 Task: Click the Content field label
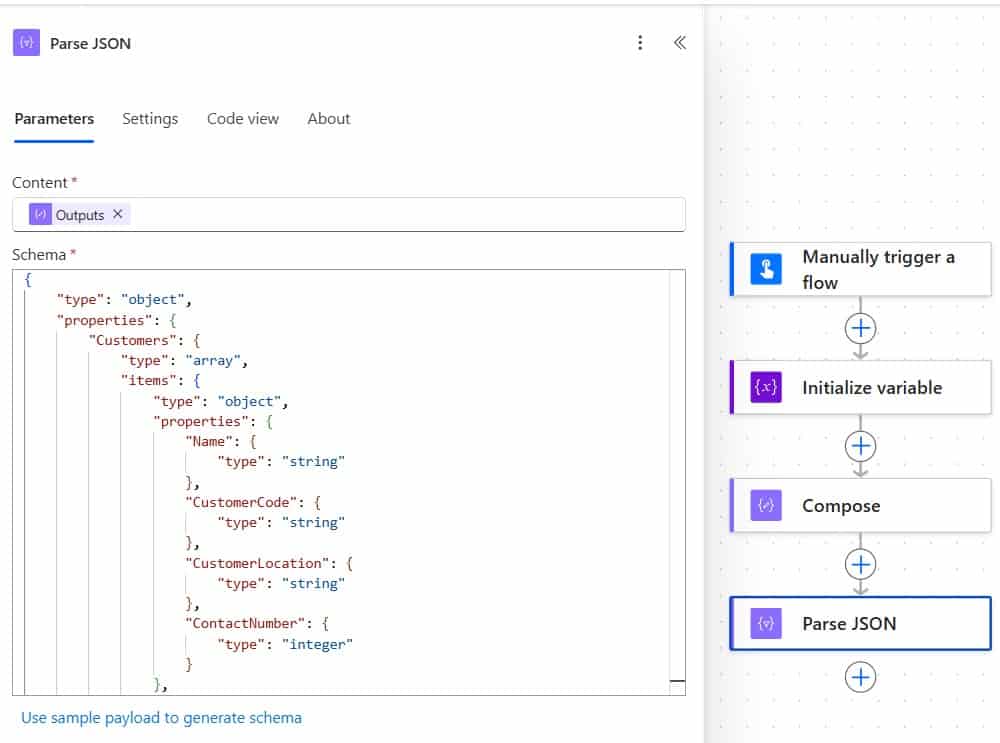coord(40,182)
